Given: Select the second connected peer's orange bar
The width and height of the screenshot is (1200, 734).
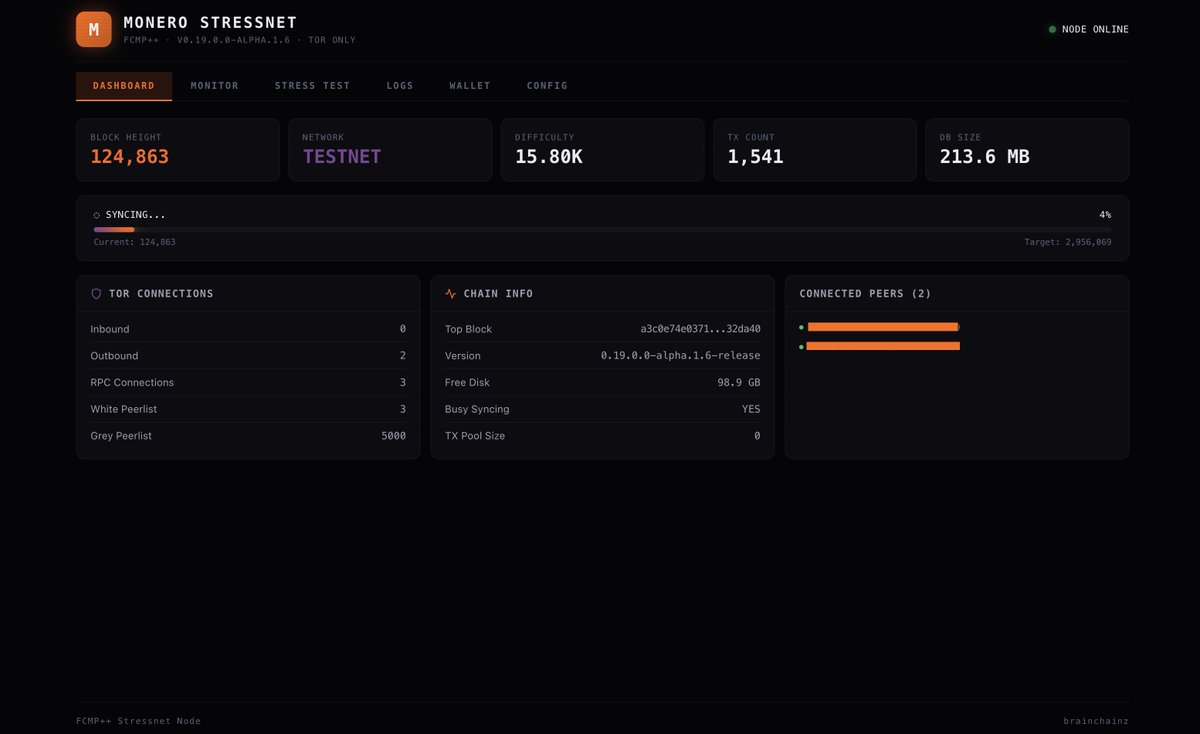Looking at the screenshot, I should pyautogui.click(x=883, y=346).
